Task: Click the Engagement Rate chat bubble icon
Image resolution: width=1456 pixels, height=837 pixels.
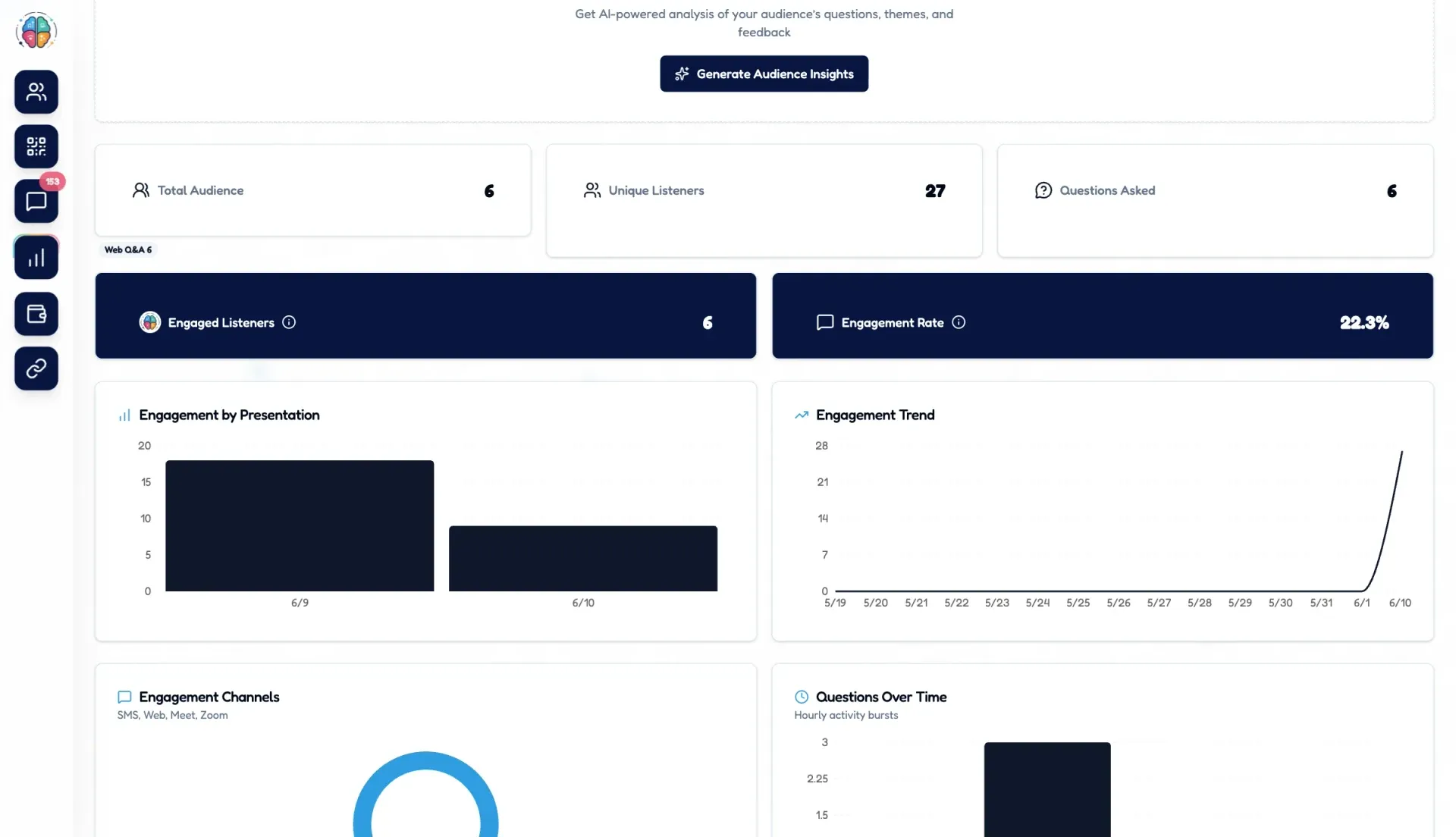Action: pyautogui.click(x=825, y=322)
